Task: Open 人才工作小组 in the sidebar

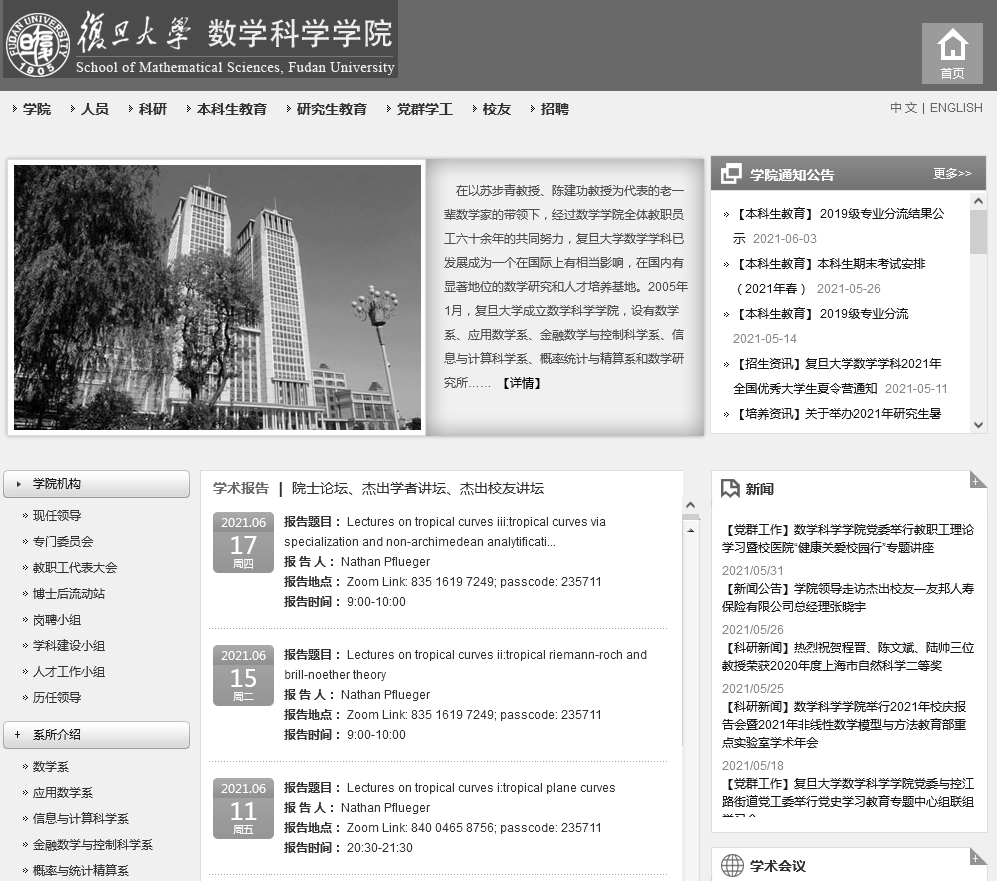Action: [x=69, y=672]
